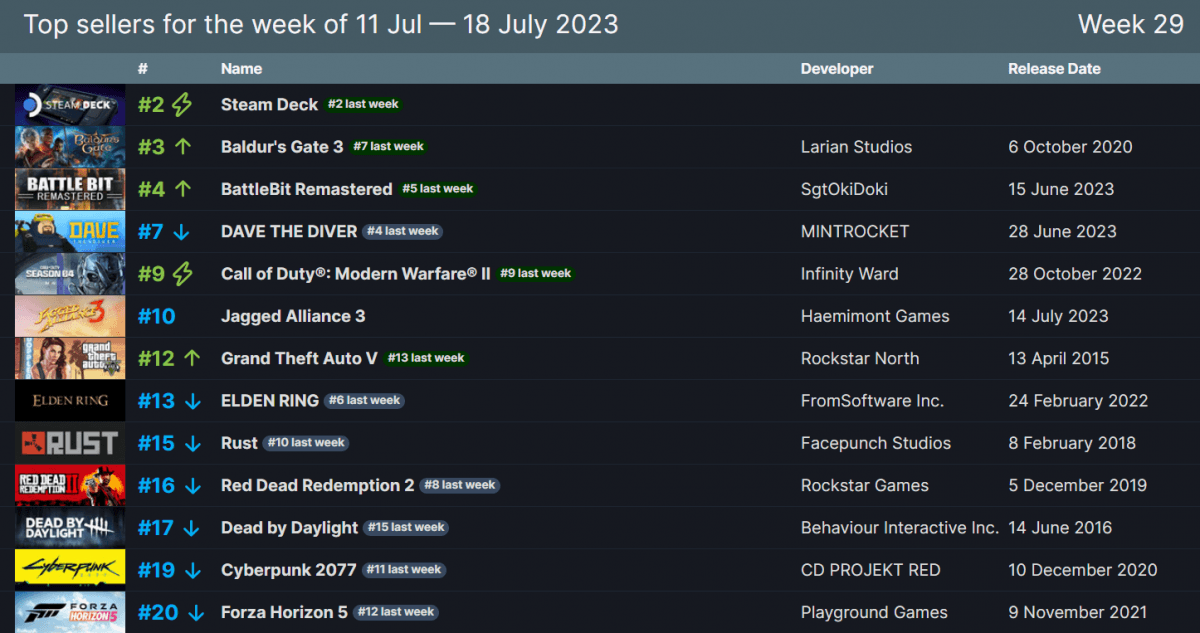Open the BattleBit Remastered name link
The width and height of the screenshot is (1200, 633).
pyautogui.click(x=306, y=189)
